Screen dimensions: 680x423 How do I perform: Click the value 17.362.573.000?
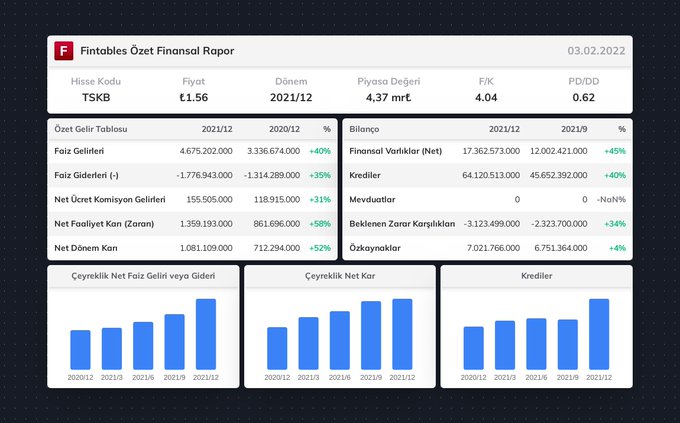coord(491,151)
